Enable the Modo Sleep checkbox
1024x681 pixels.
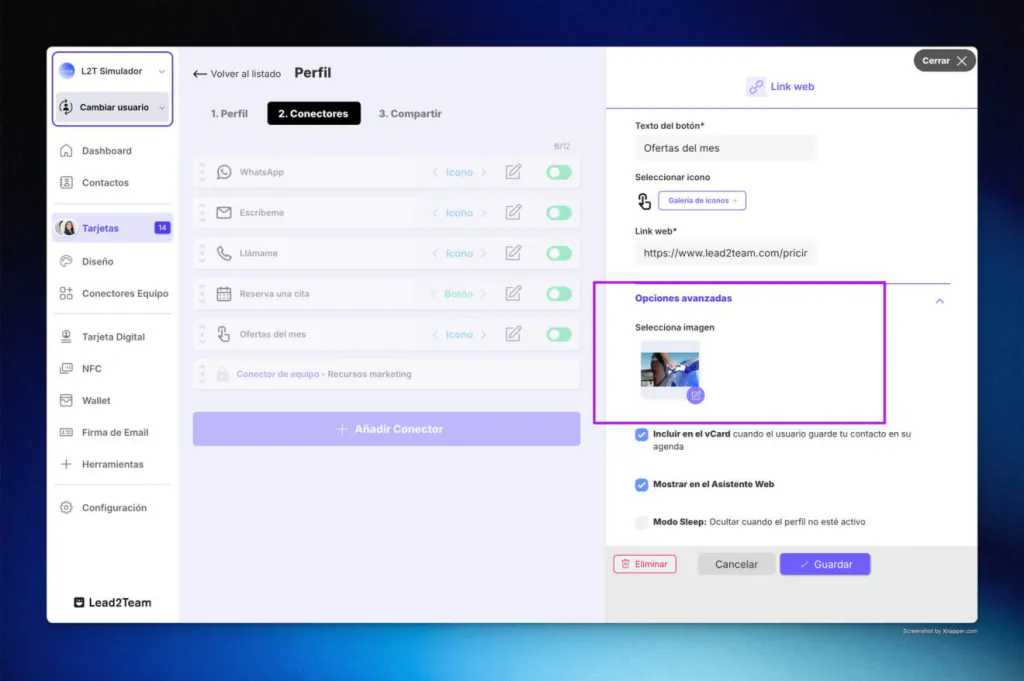(x=642, y=522)
